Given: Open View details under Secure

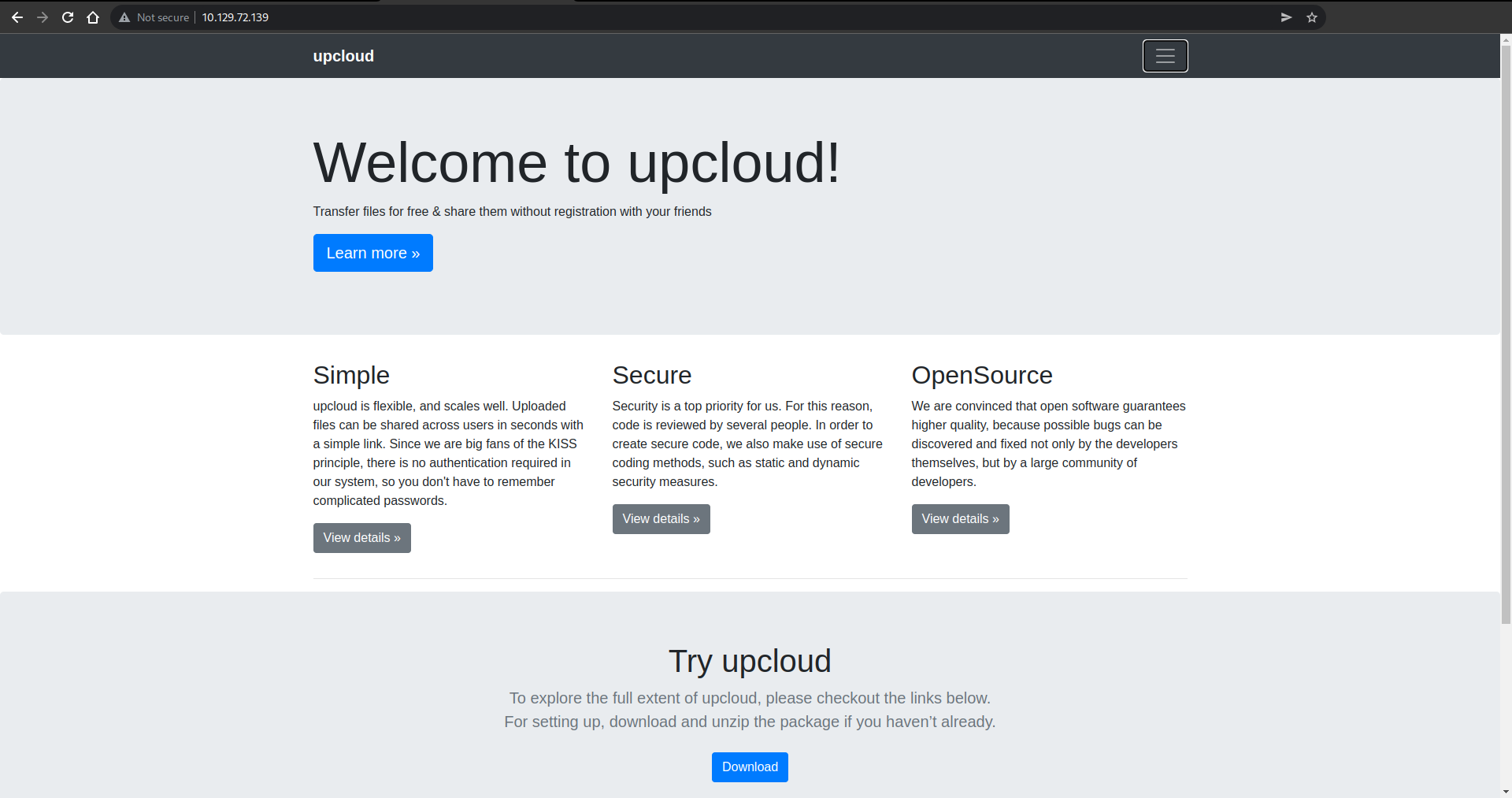Looking at the screenshot, I should tap(661, 519).
